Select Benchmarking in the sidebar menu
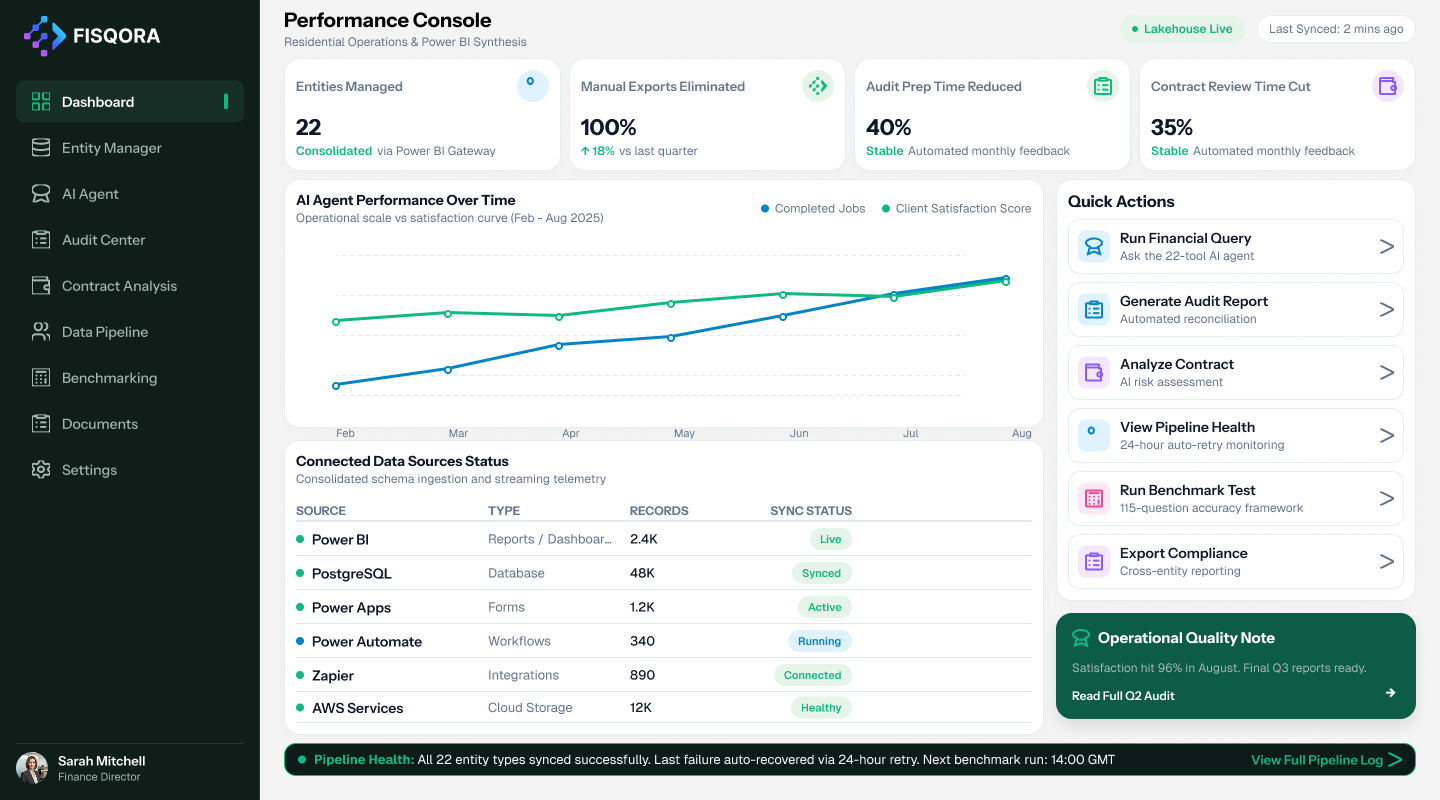The height and width of the screenshot is (800, 1440). [130, 378]
